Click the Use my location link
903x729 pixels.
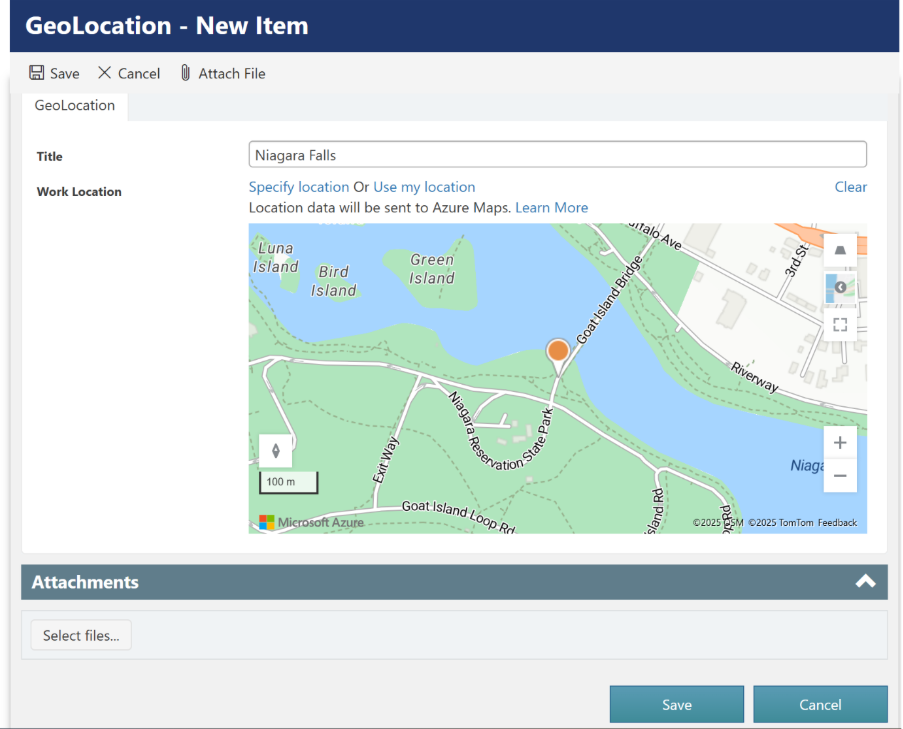[424, 187]
